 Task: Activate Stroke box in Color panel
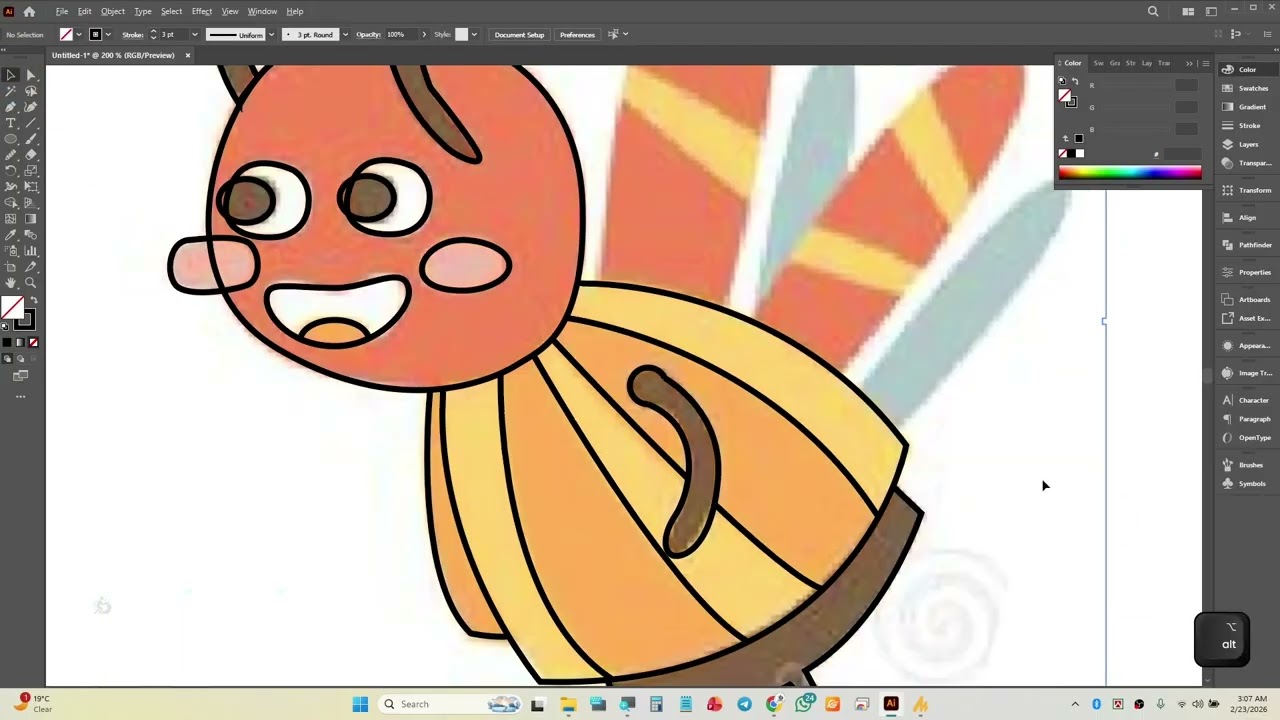coord(1071,101)
